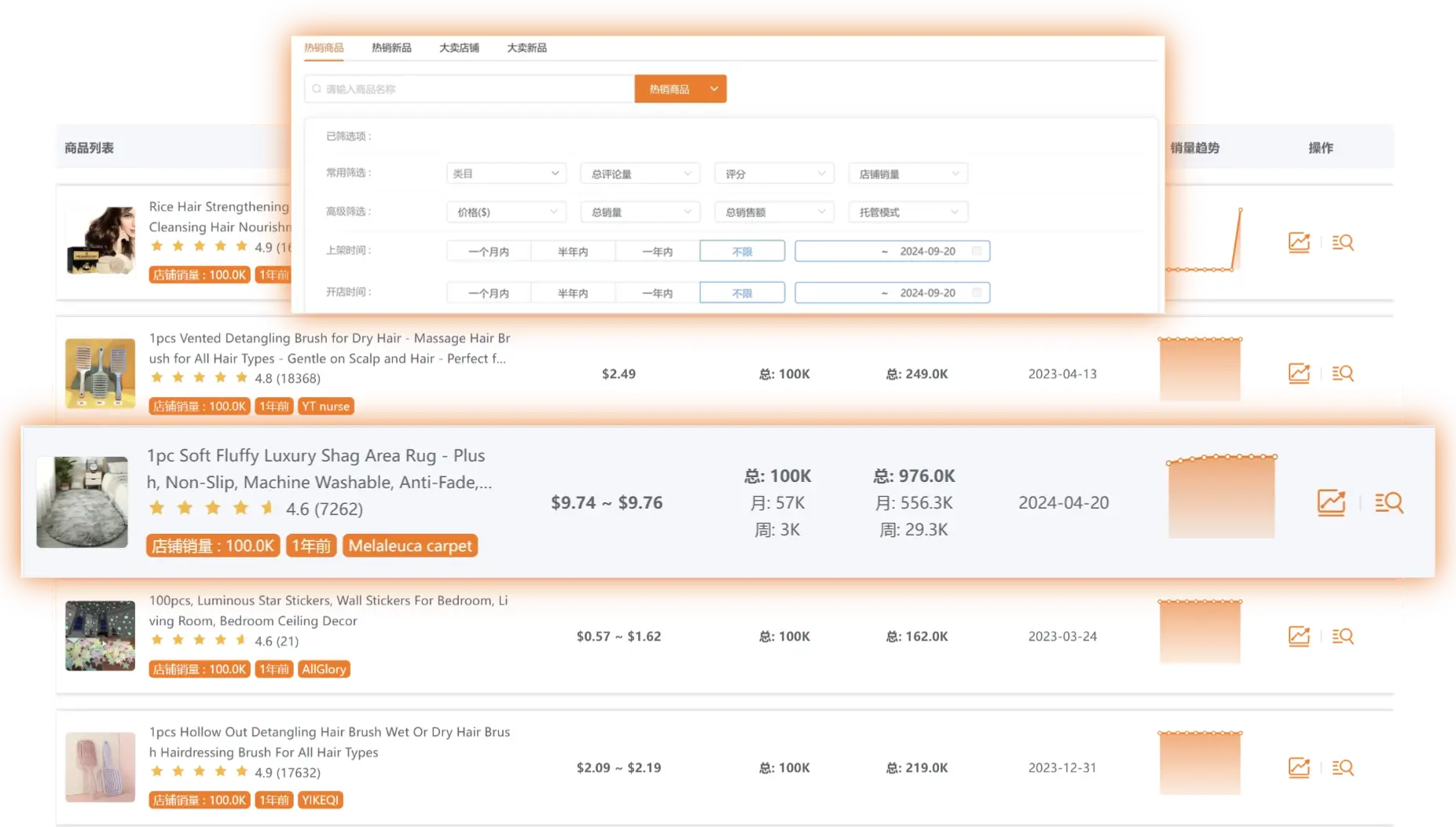Open trend chart icon for Rice Hair Strengthening row

coord(1299,242)
